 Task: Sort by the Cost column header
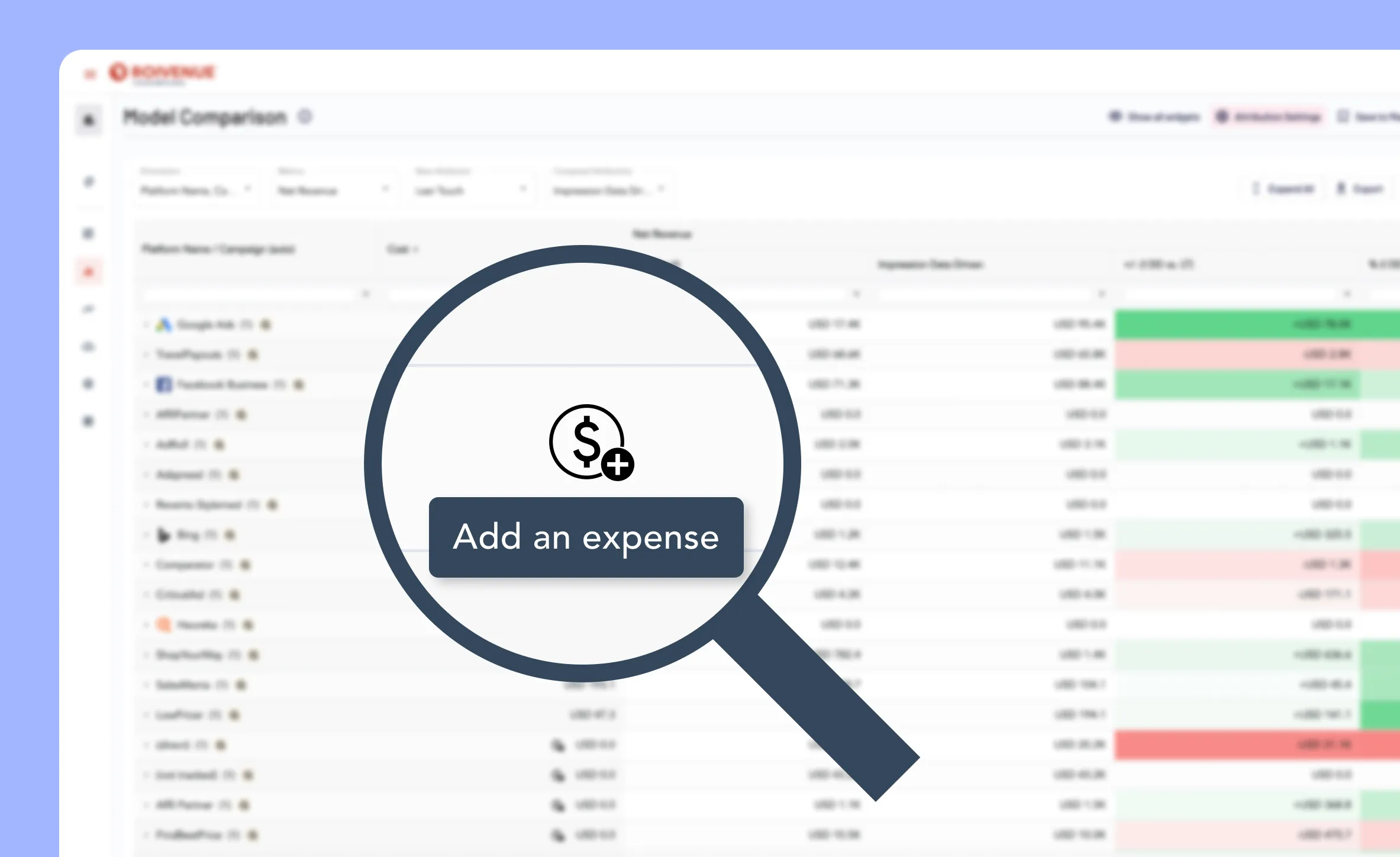pos(402,249)
